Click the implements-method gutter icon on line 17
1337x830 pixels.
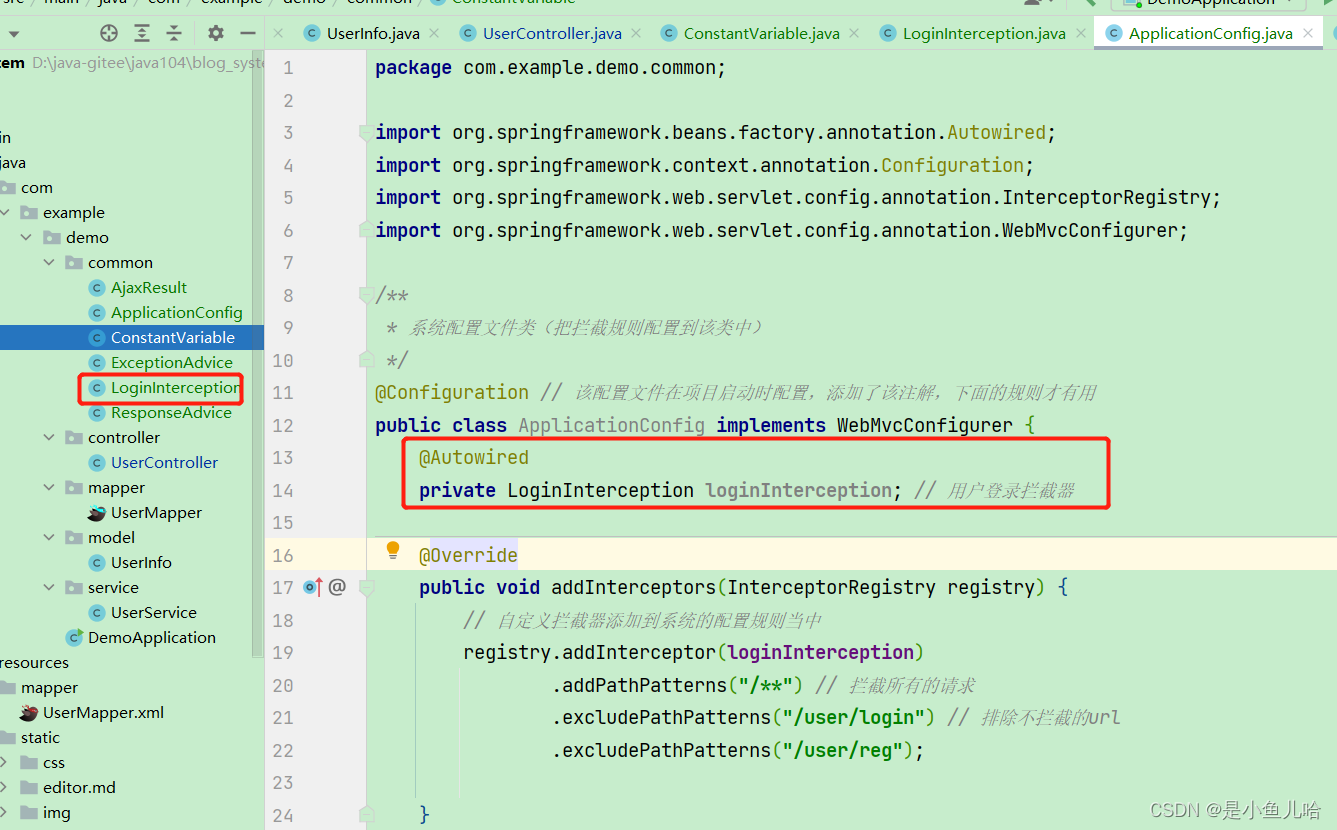[x=313, y=587]
